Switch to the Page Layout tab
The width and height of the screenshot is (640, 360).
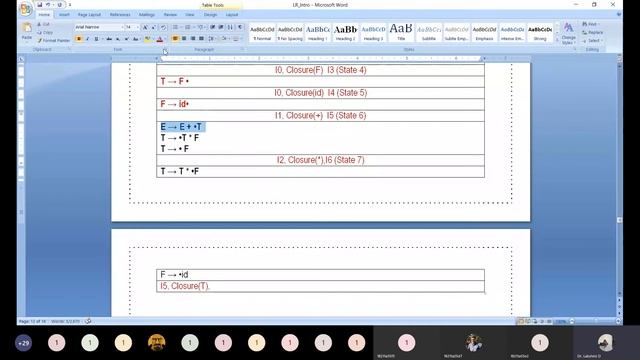pyautogui.click(x=89, y=15)
